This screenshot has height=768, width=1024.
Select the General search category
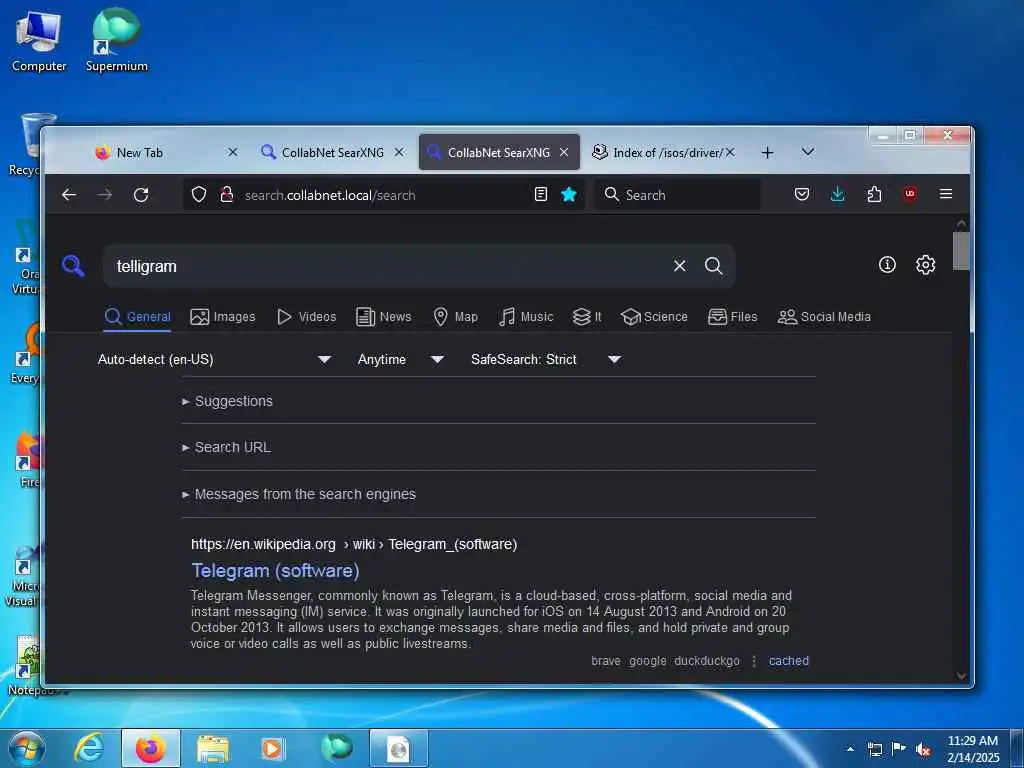click(138, 317)
